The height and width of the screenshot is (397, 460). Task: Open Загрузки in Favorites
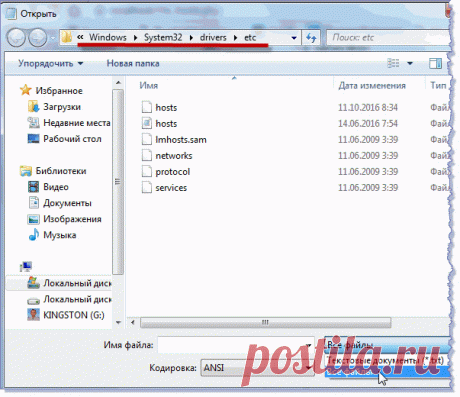(x=62, y=107)
